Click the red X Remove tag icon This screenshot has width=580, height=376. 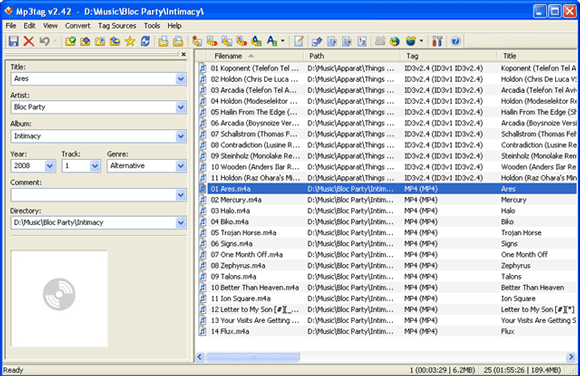point(28,41)
